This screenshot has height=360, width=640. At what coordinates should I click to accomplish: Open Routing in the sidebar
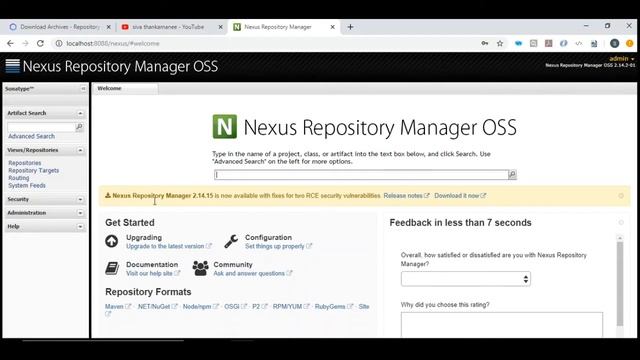19,178
